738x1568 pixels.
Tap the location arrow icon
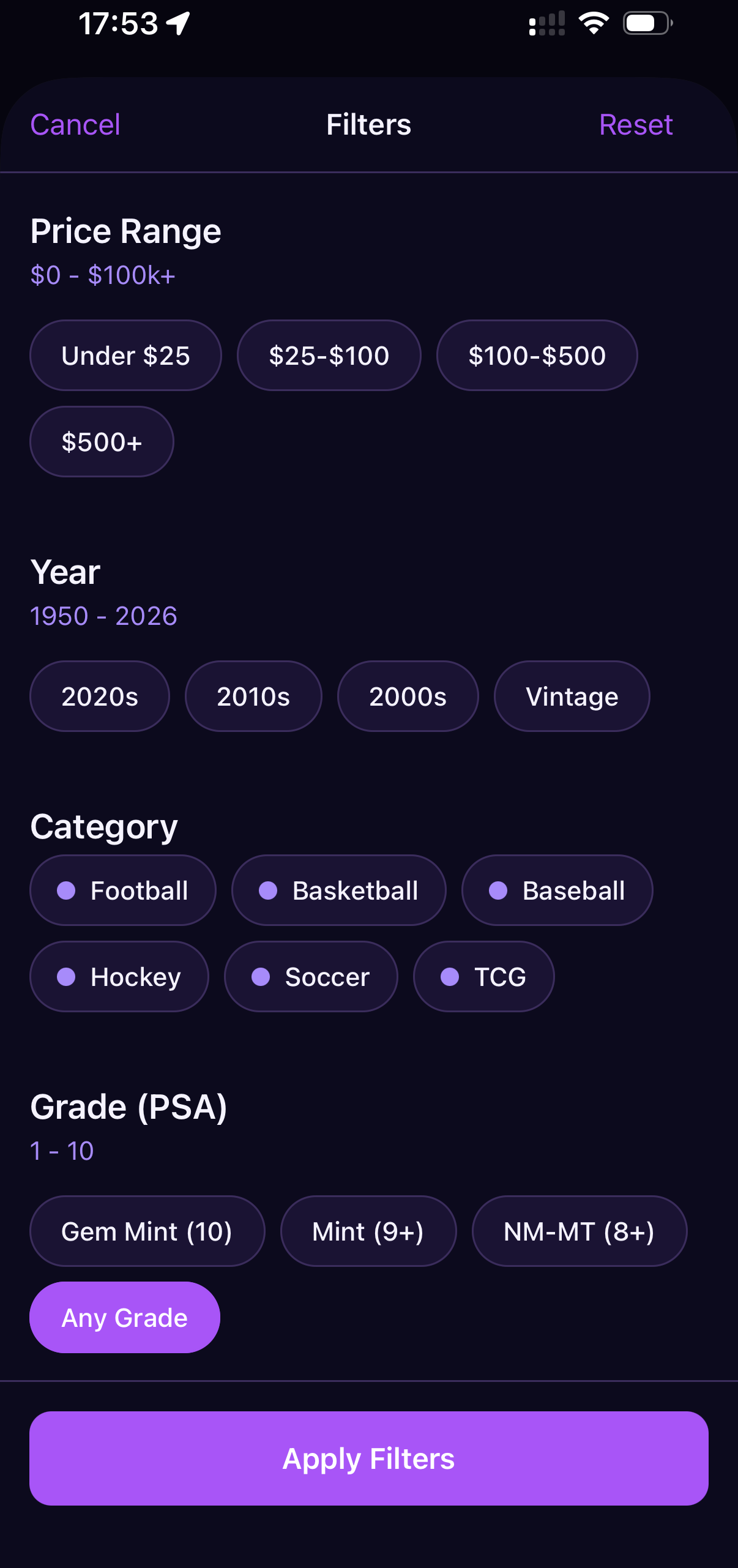pyautogui.click(x=179, y=24)
